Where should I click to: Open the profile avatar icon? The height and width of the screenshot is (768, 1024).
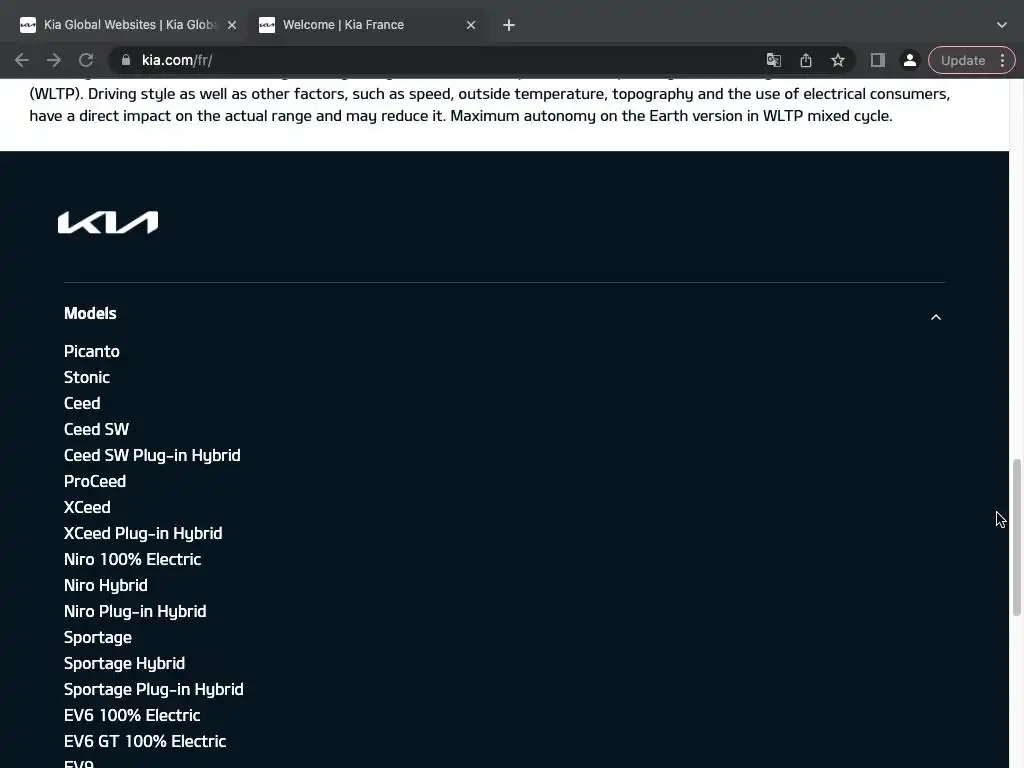909,60
